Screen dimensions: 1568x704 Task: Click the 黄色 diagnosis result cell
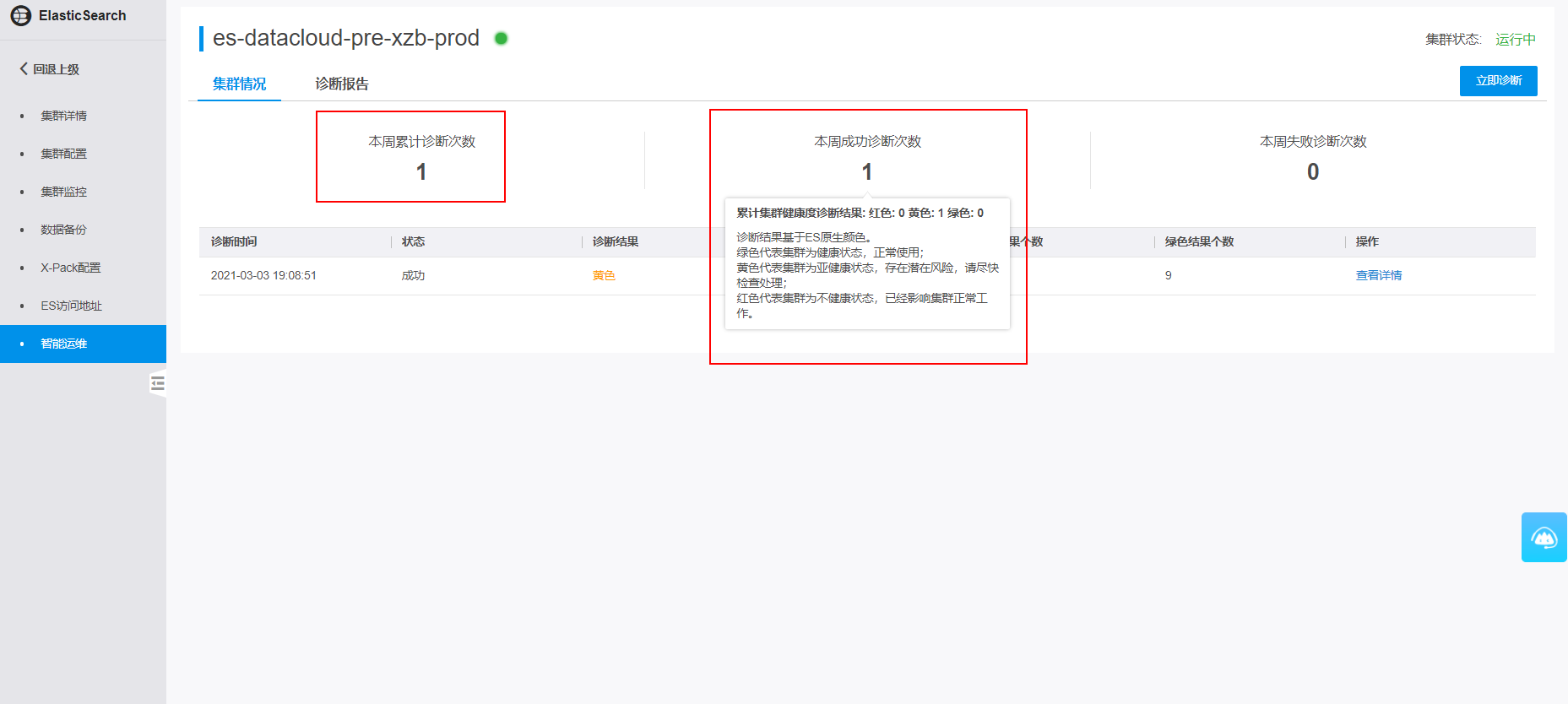604,275
